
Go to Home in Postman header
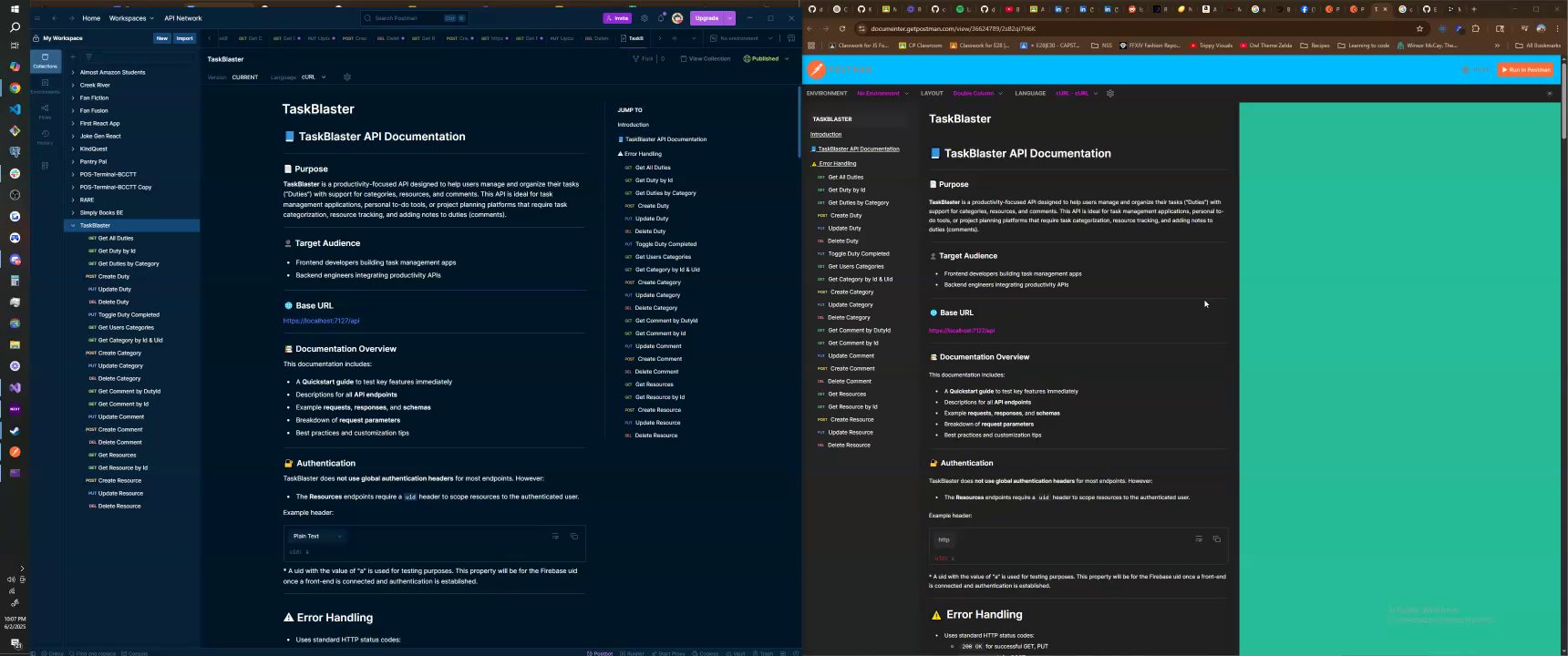[x=91, y=18]
